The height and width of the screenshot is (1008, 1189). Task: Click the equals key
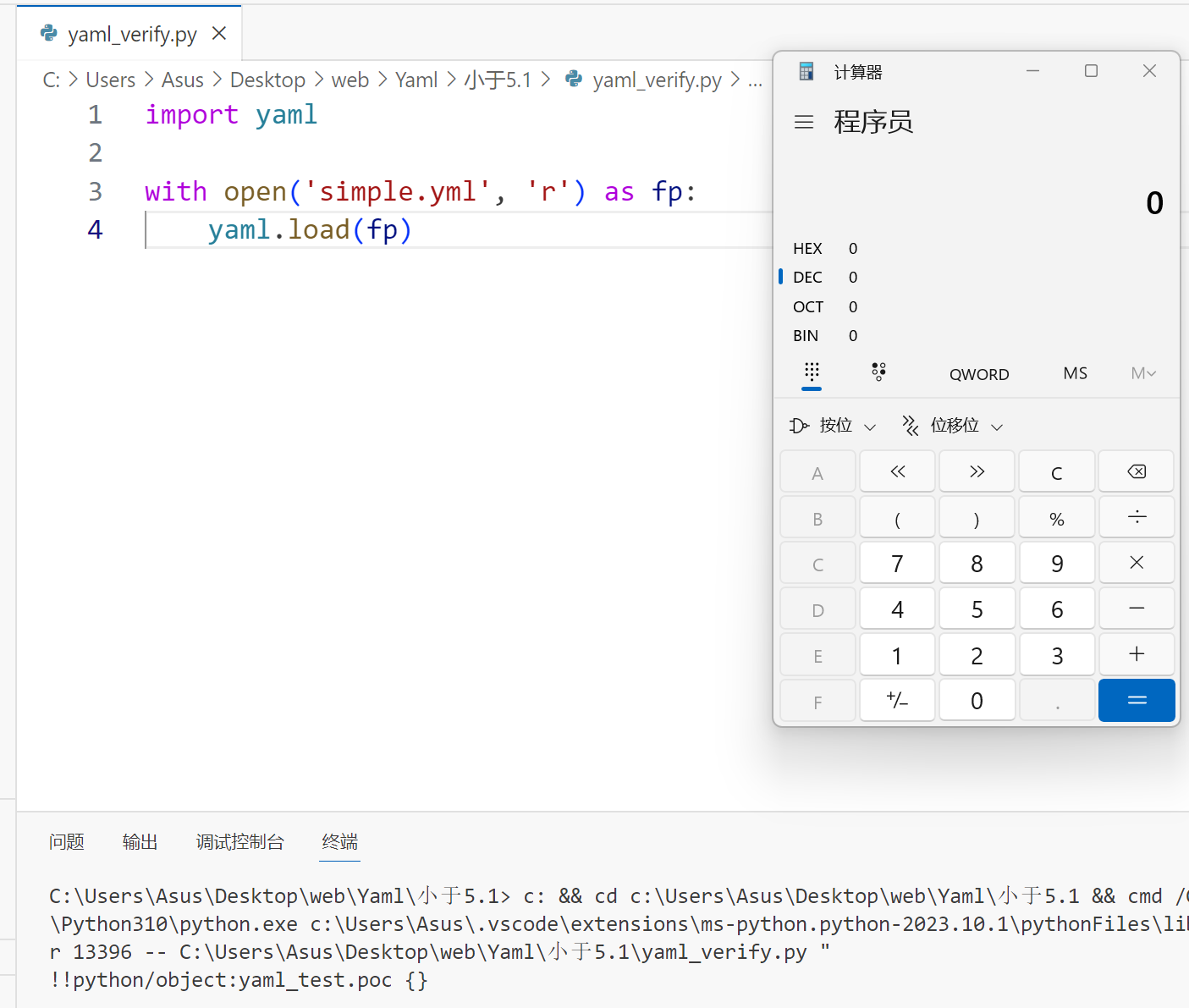1137,700
